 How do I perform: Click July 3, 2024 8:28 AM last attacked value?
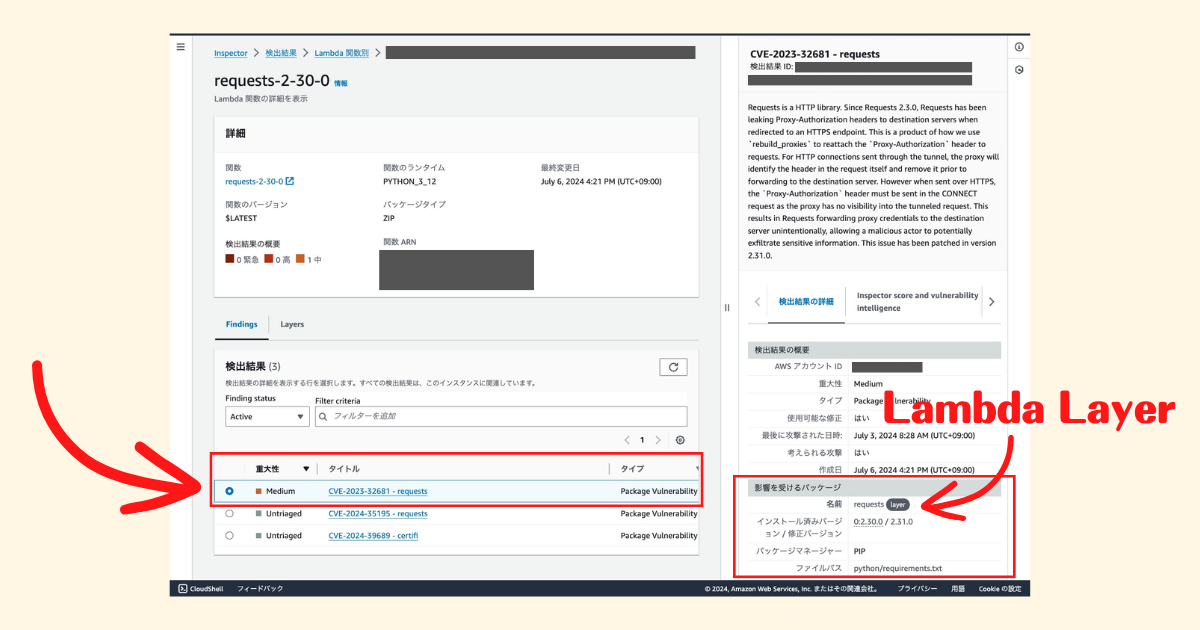(x=913, y=434)
